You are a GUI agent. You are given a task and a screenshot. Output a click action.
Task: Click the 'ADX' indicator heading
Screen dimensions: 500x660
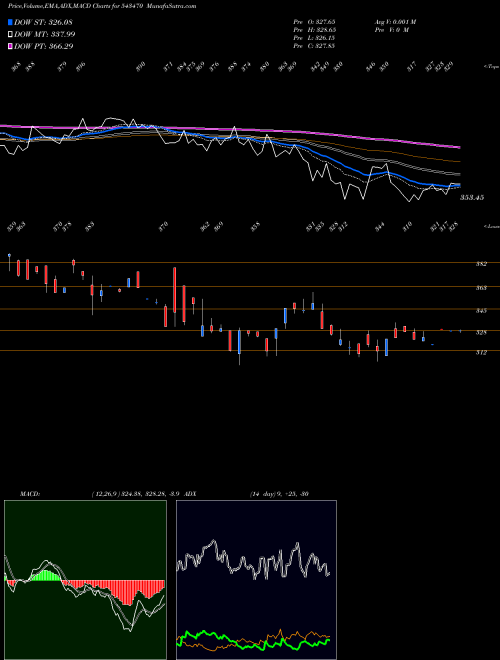point(190,494)
